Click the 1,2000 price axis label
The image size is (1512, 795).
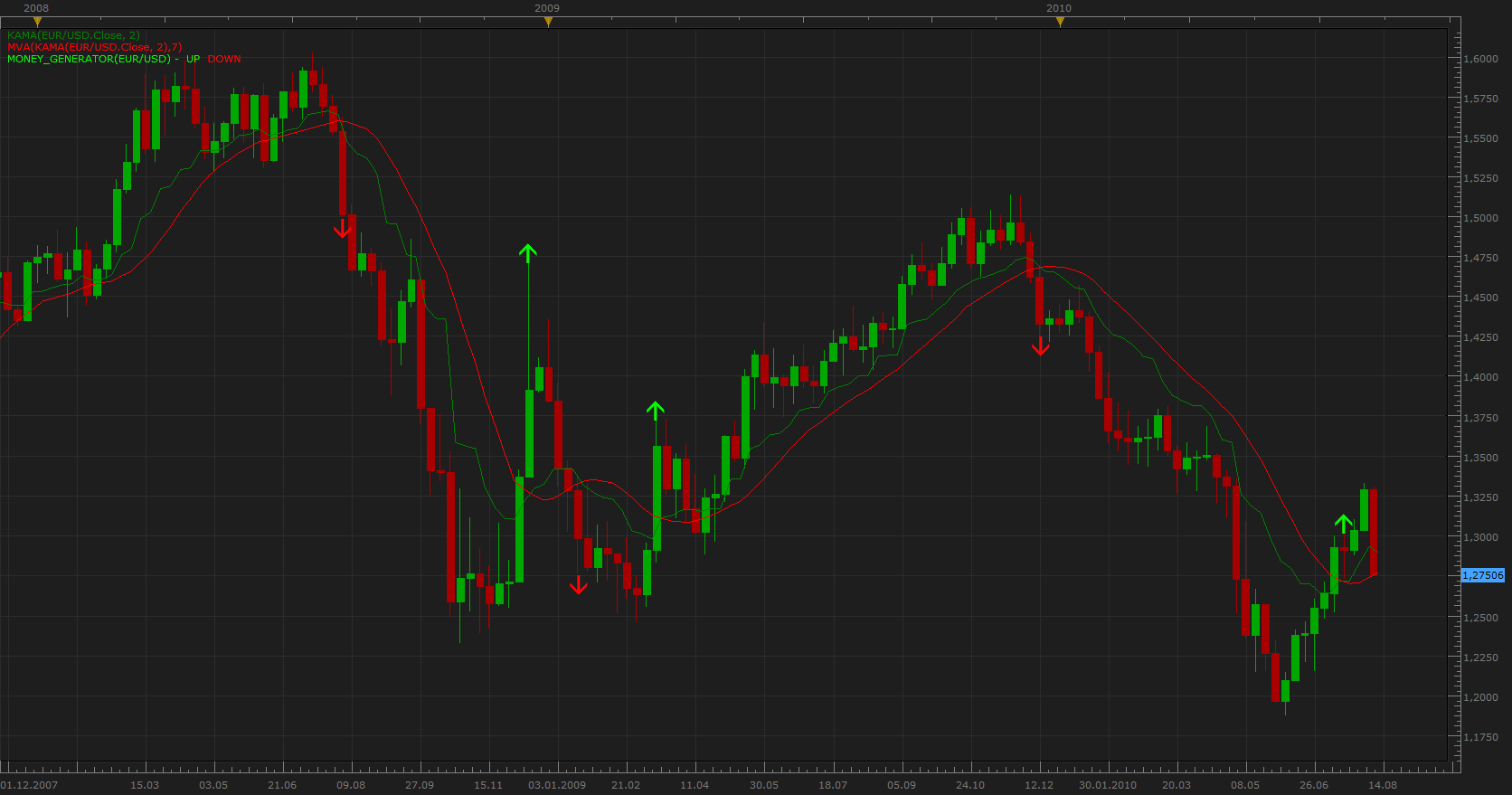pyautogui.click(x=1480, y=697)
